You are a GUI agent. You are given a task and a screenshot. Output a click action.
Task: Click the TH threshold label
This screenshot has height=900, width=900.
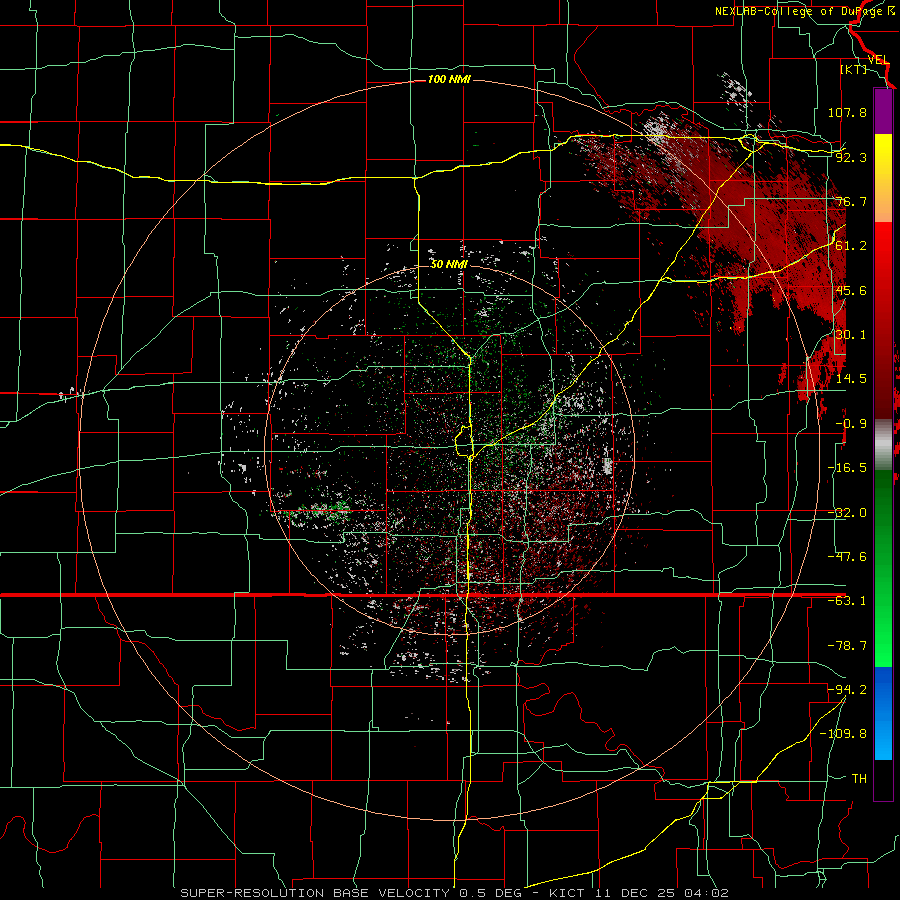pyautogui.click(x=859, y=779)
